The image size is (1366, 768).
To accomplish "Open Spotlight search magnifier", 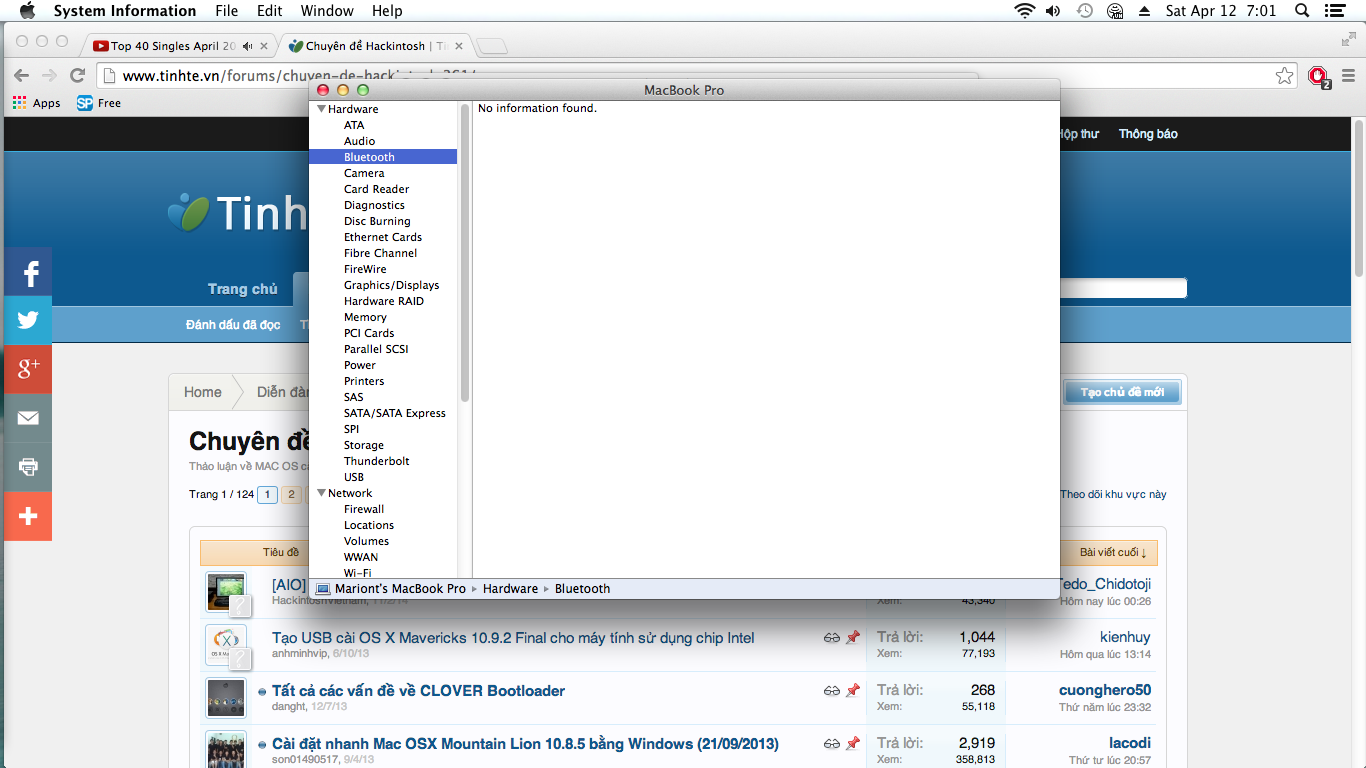I will click(1302, 11).
